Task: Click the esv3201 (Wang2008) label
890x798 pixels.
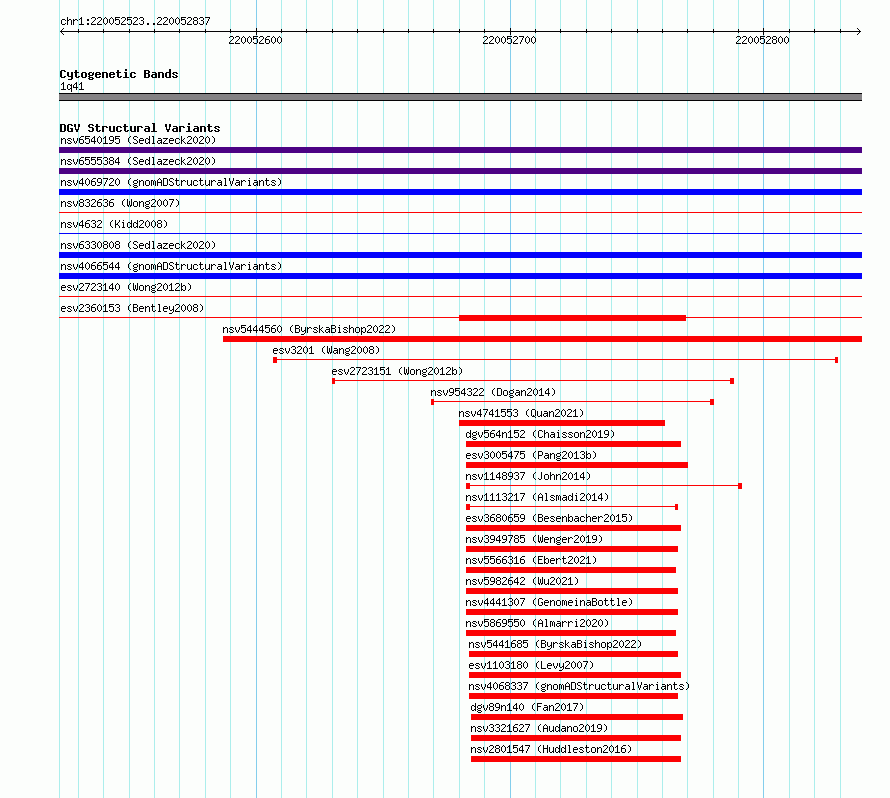Action: click(x=326, y=350)
